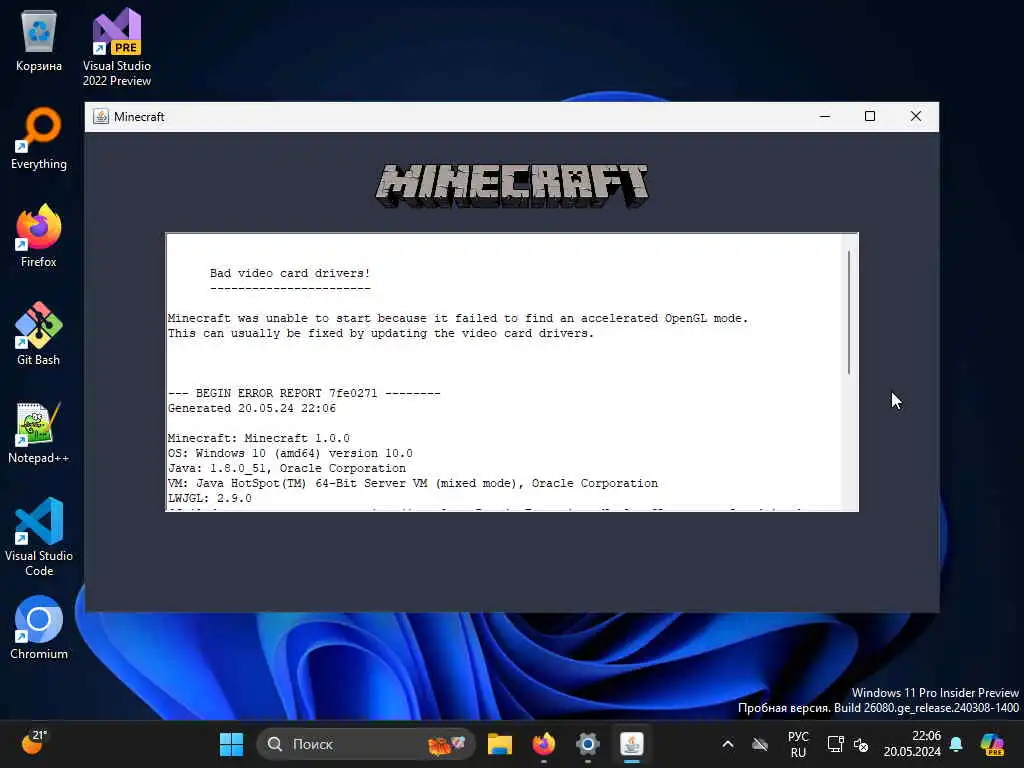This screenshot has width=1024, height=768.
Task: Maximize the Minecraft window
Action: (x=870, y=116)
